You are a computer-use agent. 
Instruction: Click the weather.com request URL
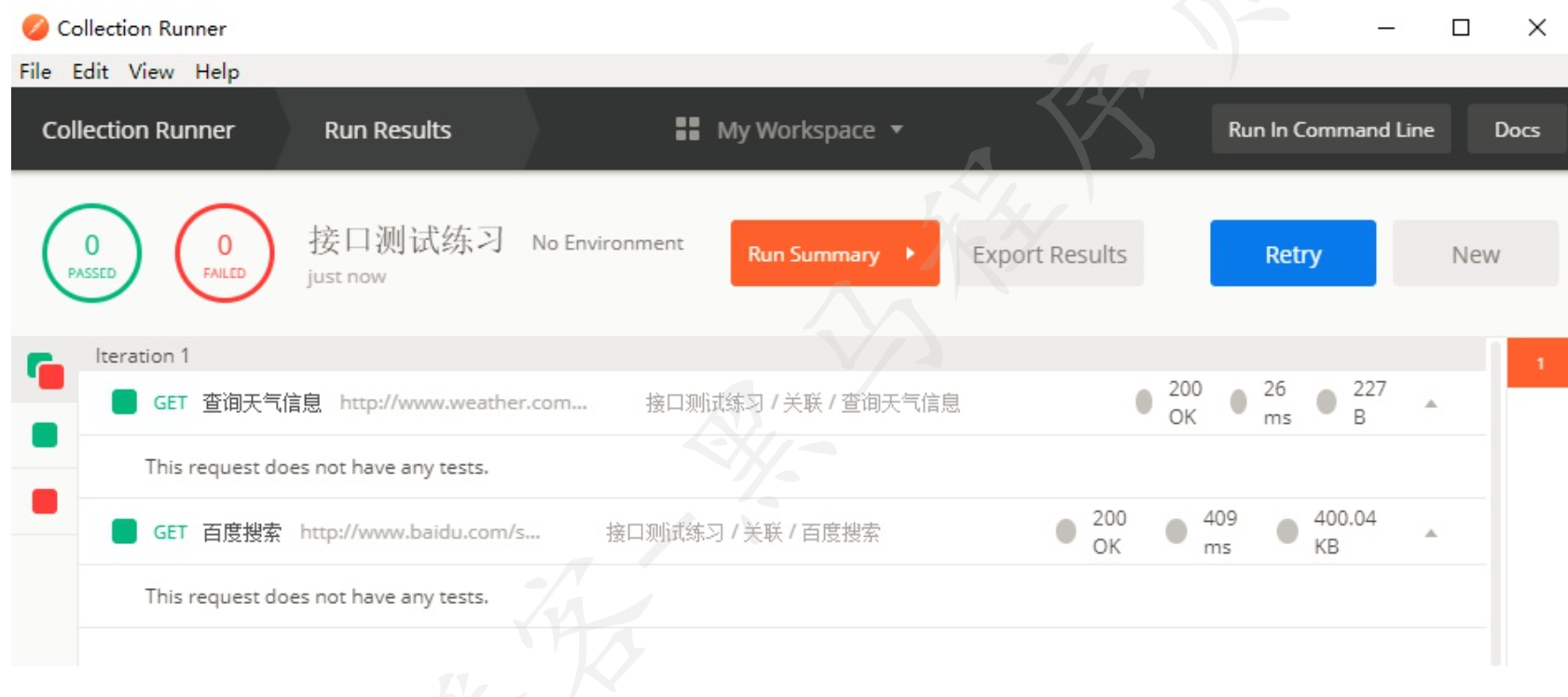(x=463, y=403)
